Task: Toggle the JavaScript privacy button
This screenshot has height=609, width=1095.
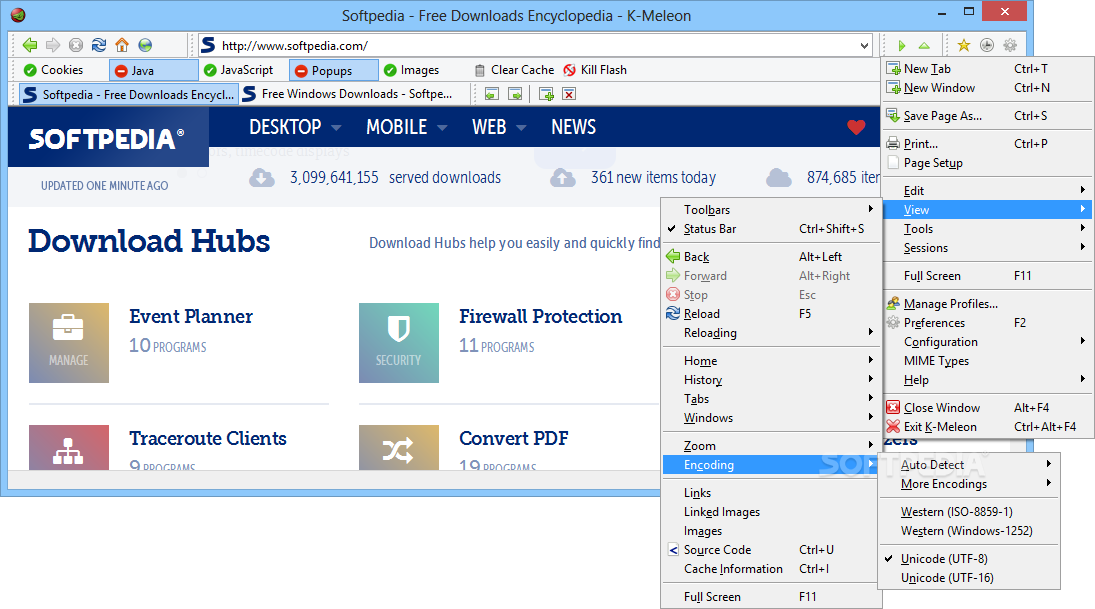Action: coord(238,70)
